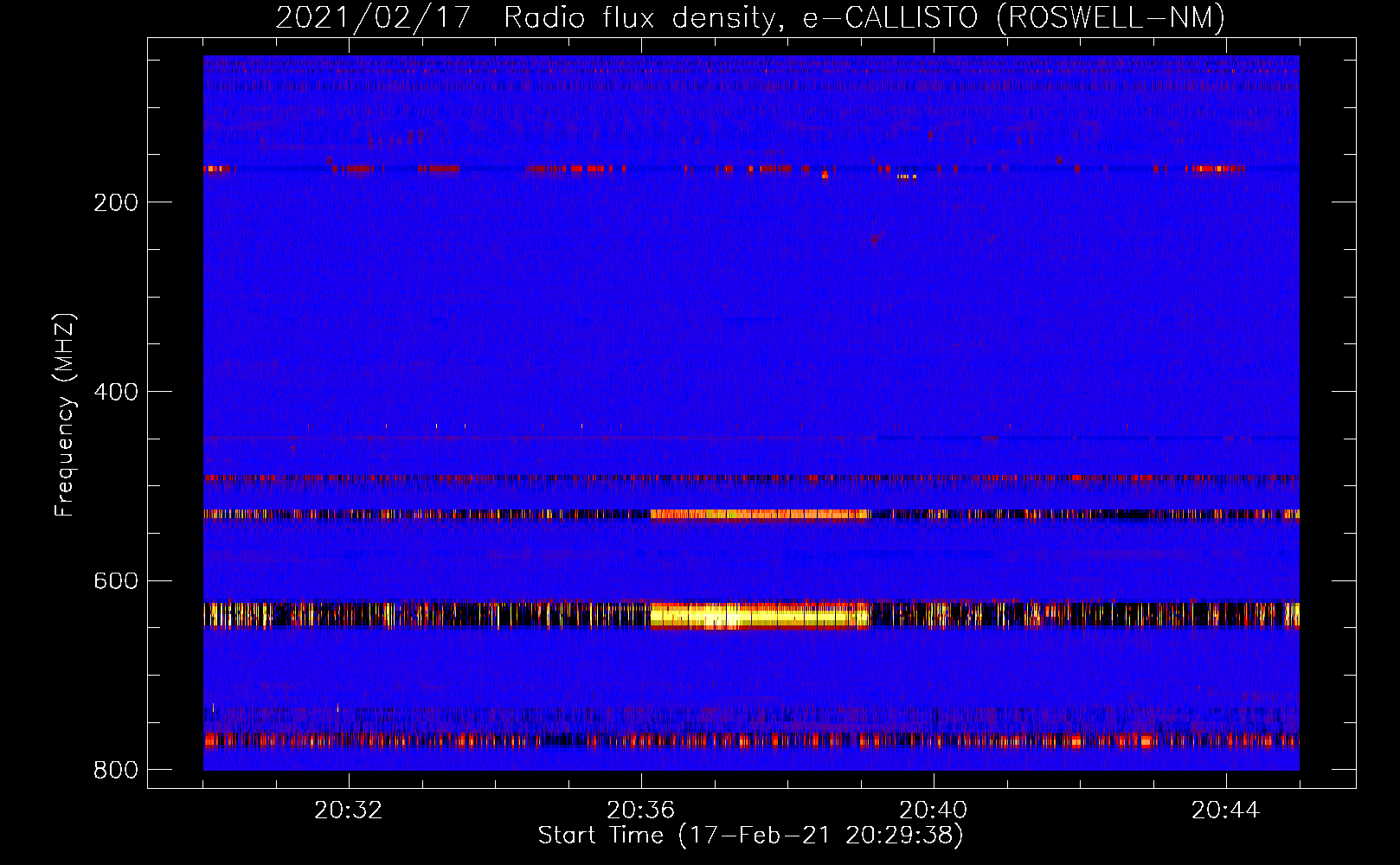Click the 20:36 time tick label
Screen dimensions: 1400x865
(x=641, y=811)
